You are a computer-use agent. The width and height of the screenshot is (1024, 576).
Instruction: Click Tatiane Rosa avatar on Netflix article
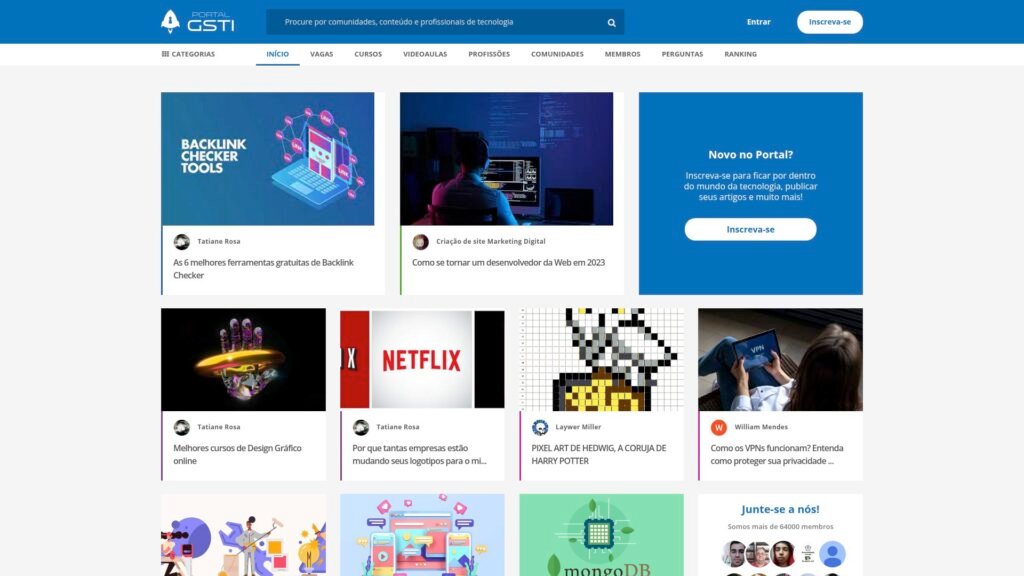(361, 427)
